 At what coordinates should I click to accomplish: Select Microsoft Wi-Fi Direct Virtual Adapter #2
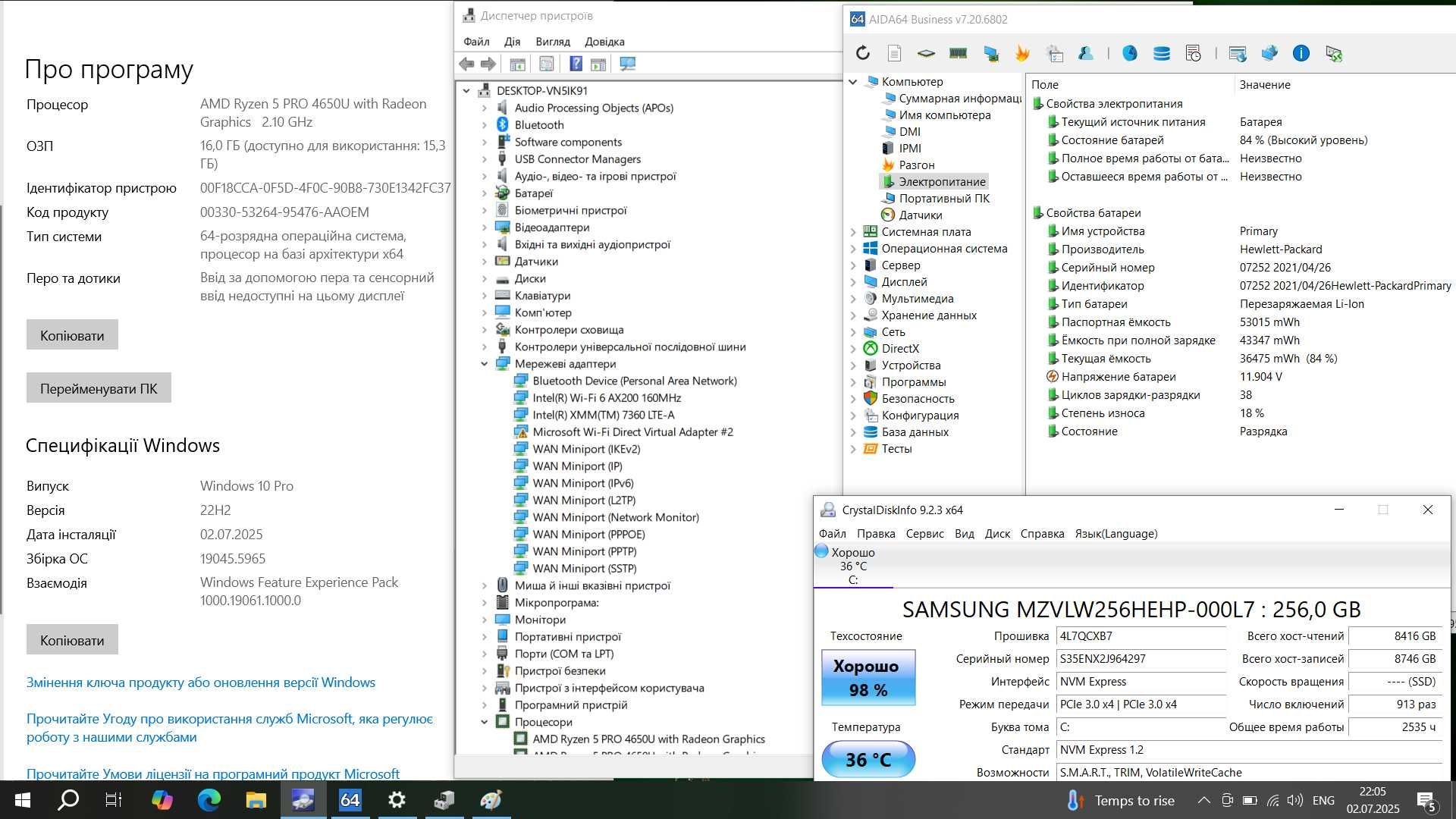click(x=632, y=432)
